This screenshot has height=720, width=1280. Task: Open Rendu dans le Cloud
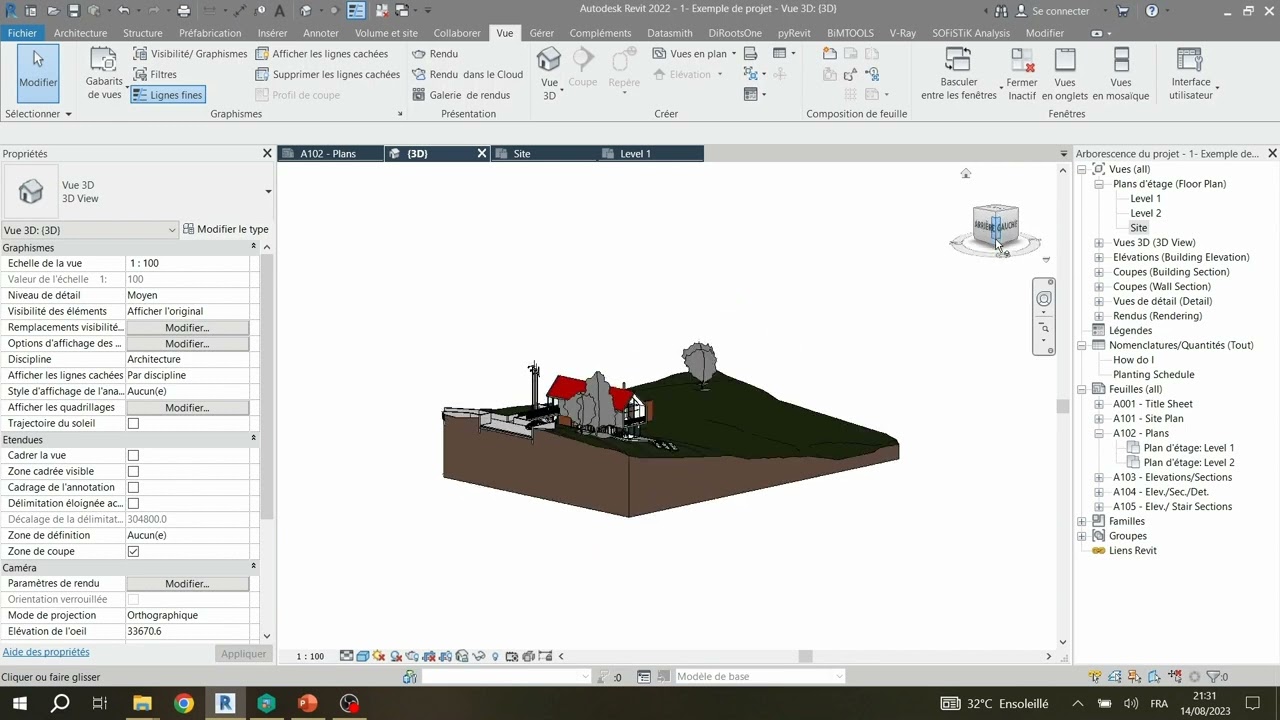tap(467, 74)
